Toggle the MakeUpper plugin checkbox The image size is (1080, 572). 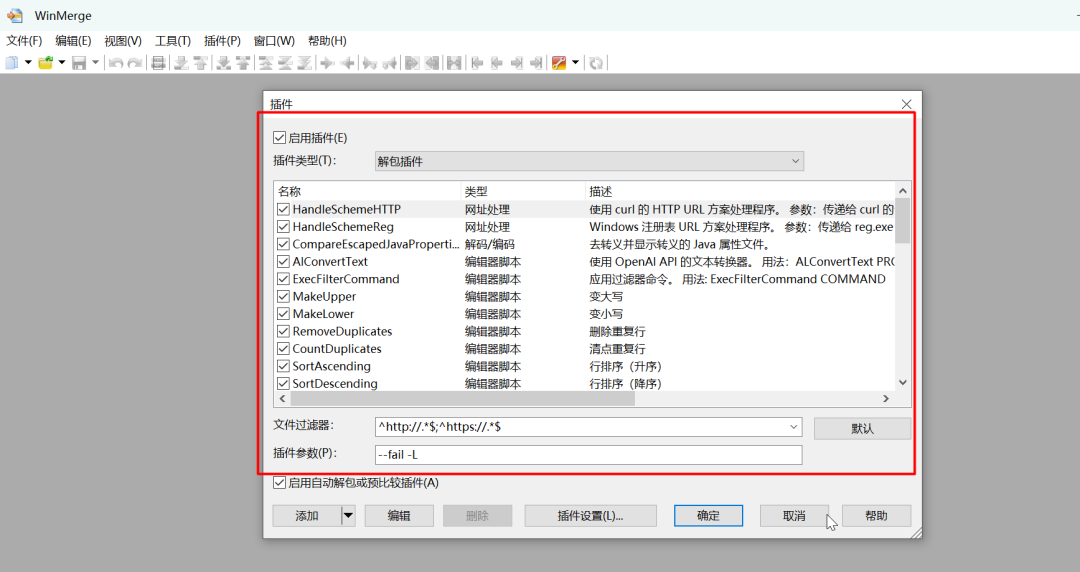click(x=283, y=296)
